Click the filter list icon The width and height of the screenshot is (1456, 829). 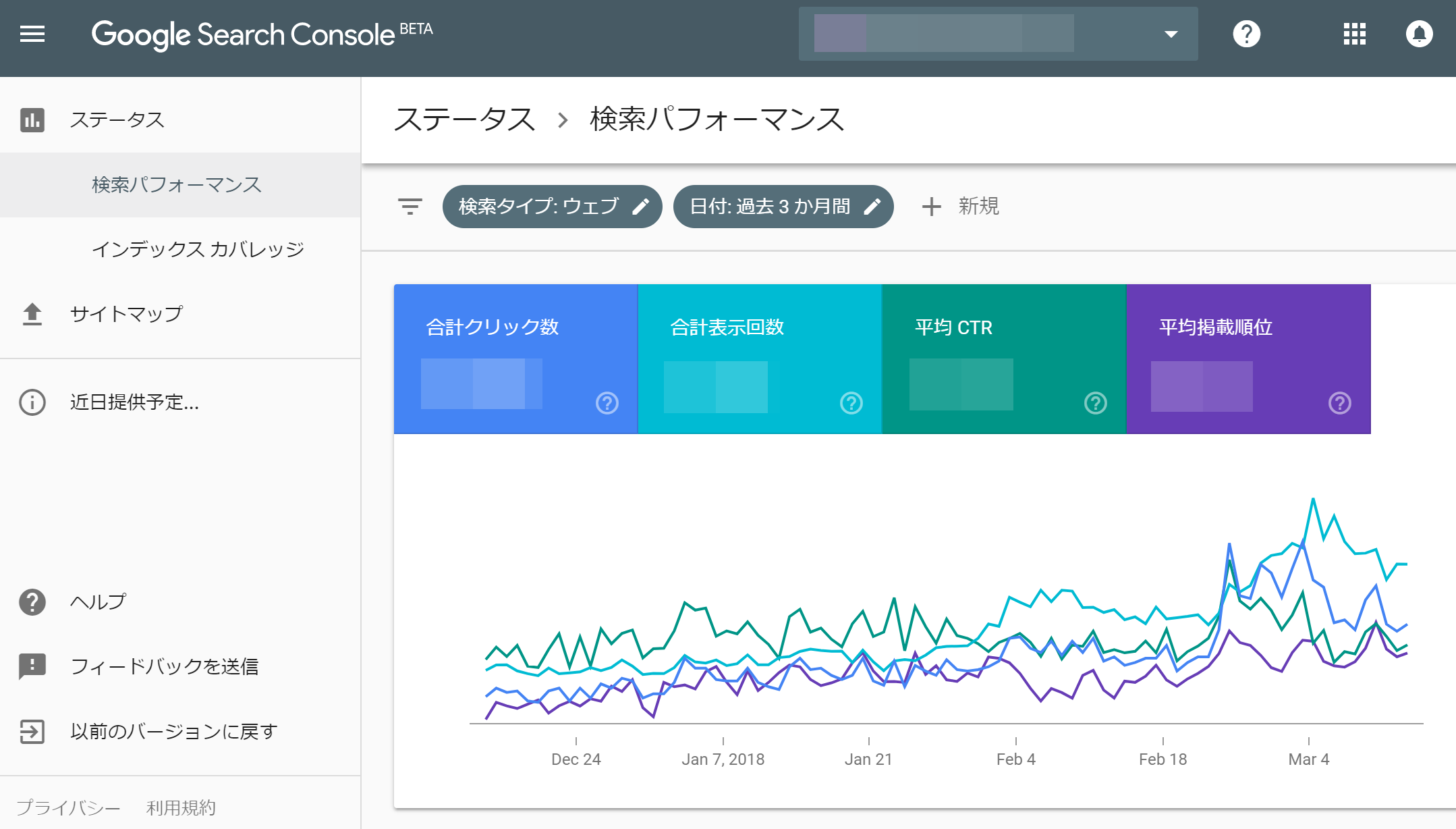[x=410, y=207]
